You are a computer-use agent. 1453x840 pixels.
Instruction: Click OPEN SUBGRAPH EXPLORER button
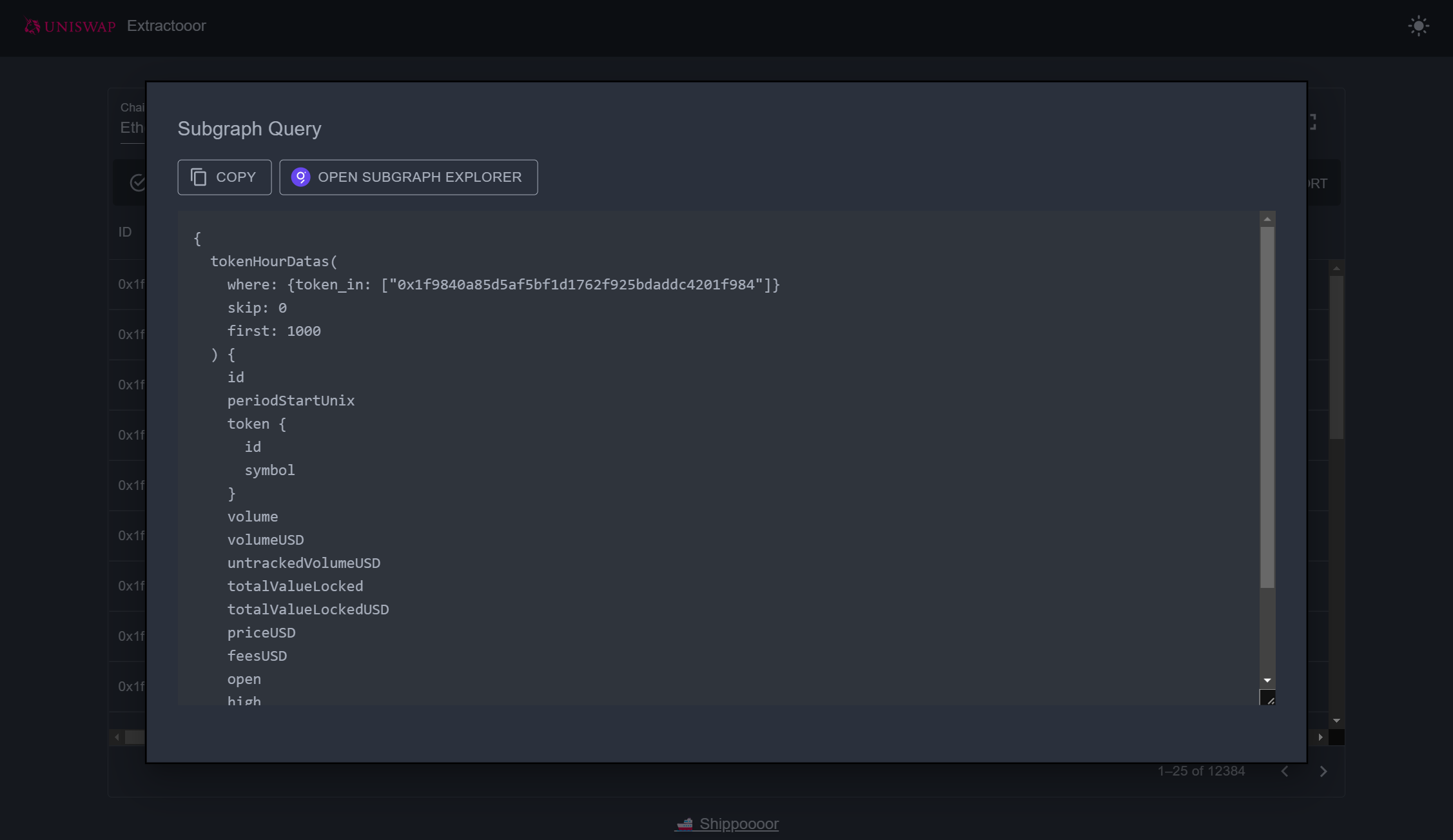[408, 177]
